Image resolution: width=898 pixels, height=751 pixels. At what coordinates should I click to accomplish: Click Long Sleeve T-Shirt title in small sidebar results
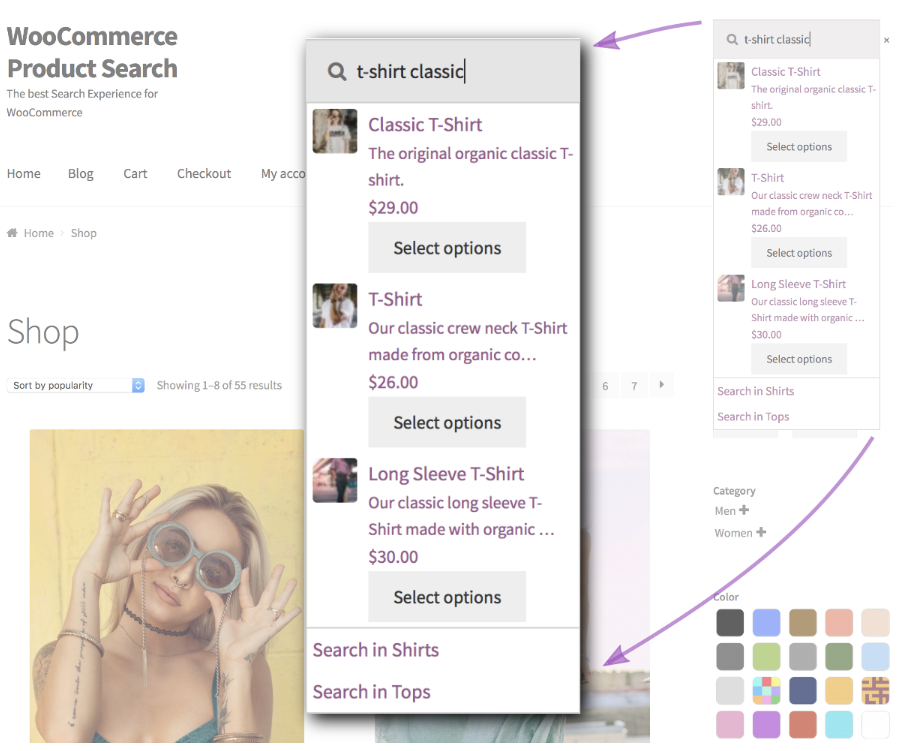[798, 284]
